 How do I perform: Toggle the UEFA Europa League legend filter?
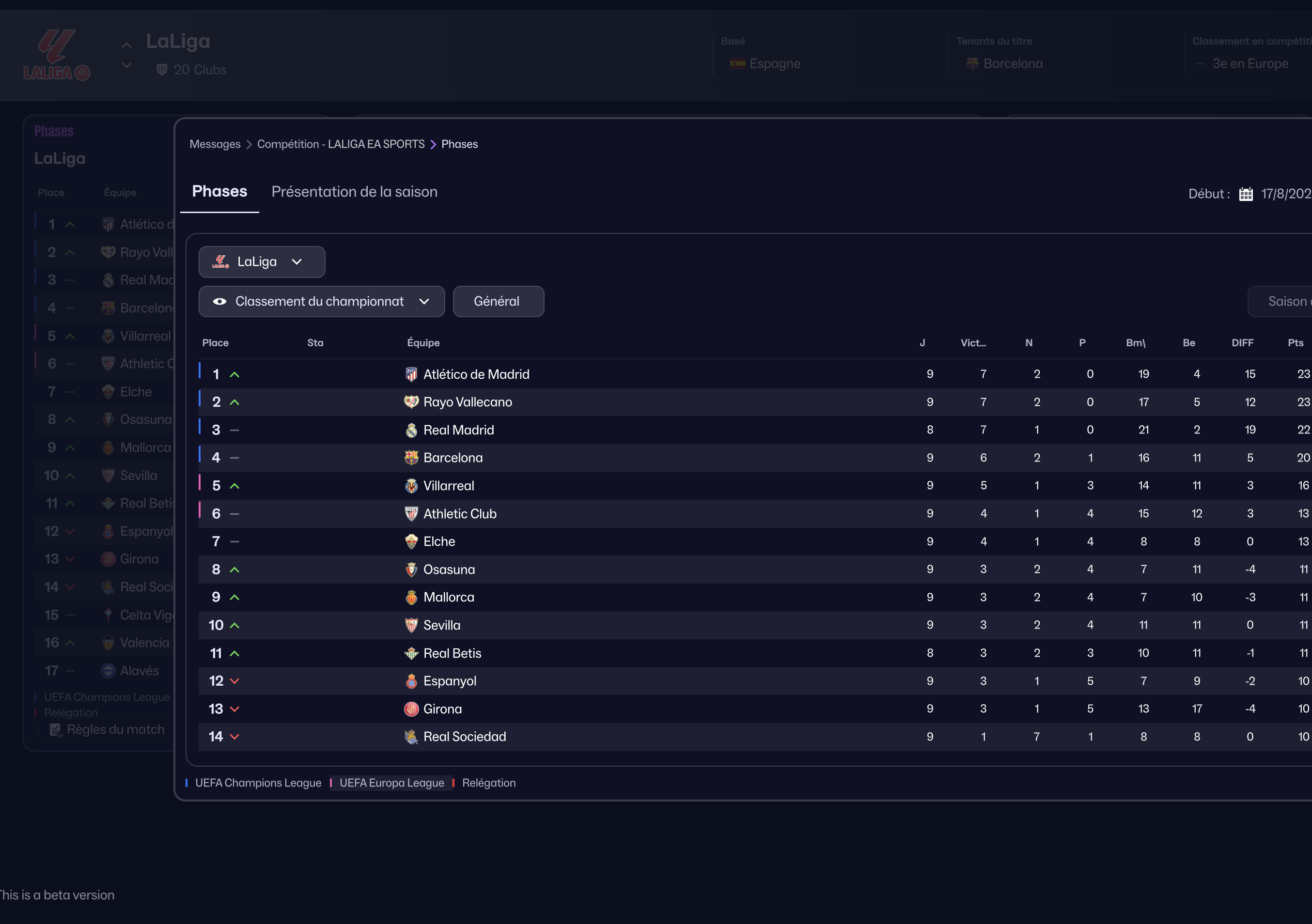(x=391, y=783)
